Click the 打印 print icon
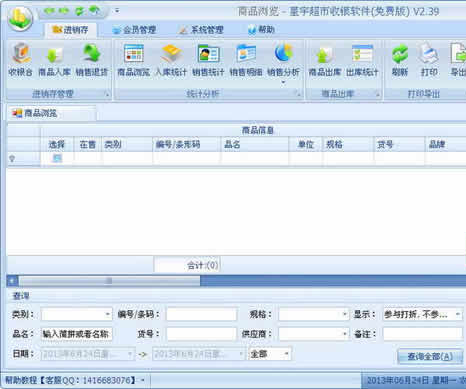The image size is (466, 389). [x=429, y=60]
